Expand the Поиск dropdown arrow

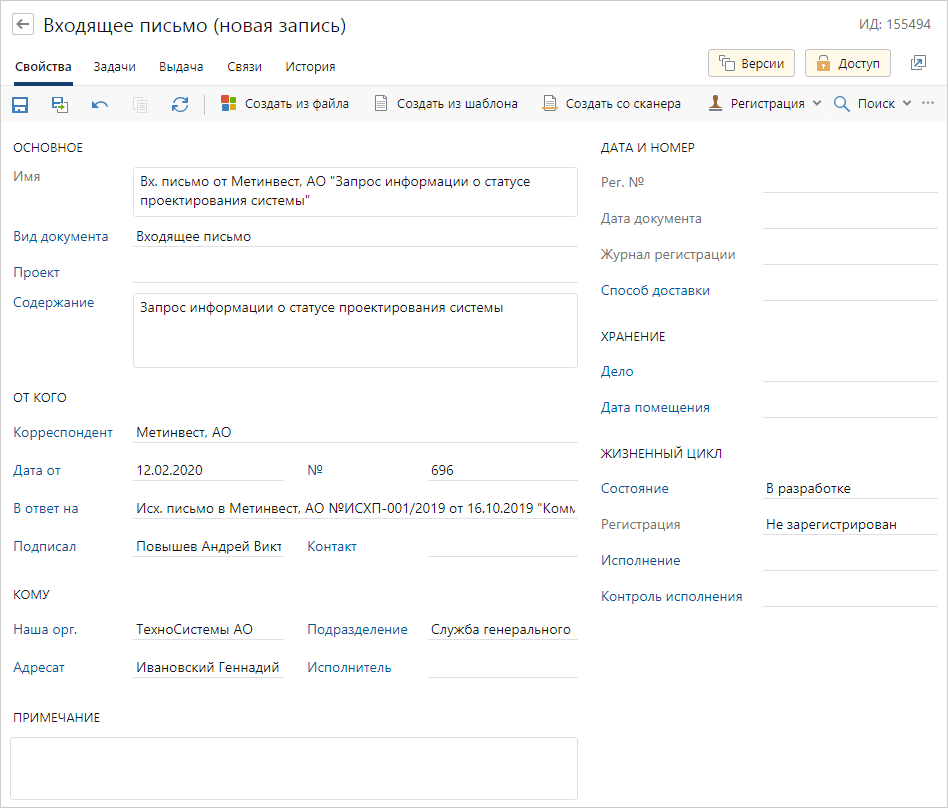coord(907,103)
